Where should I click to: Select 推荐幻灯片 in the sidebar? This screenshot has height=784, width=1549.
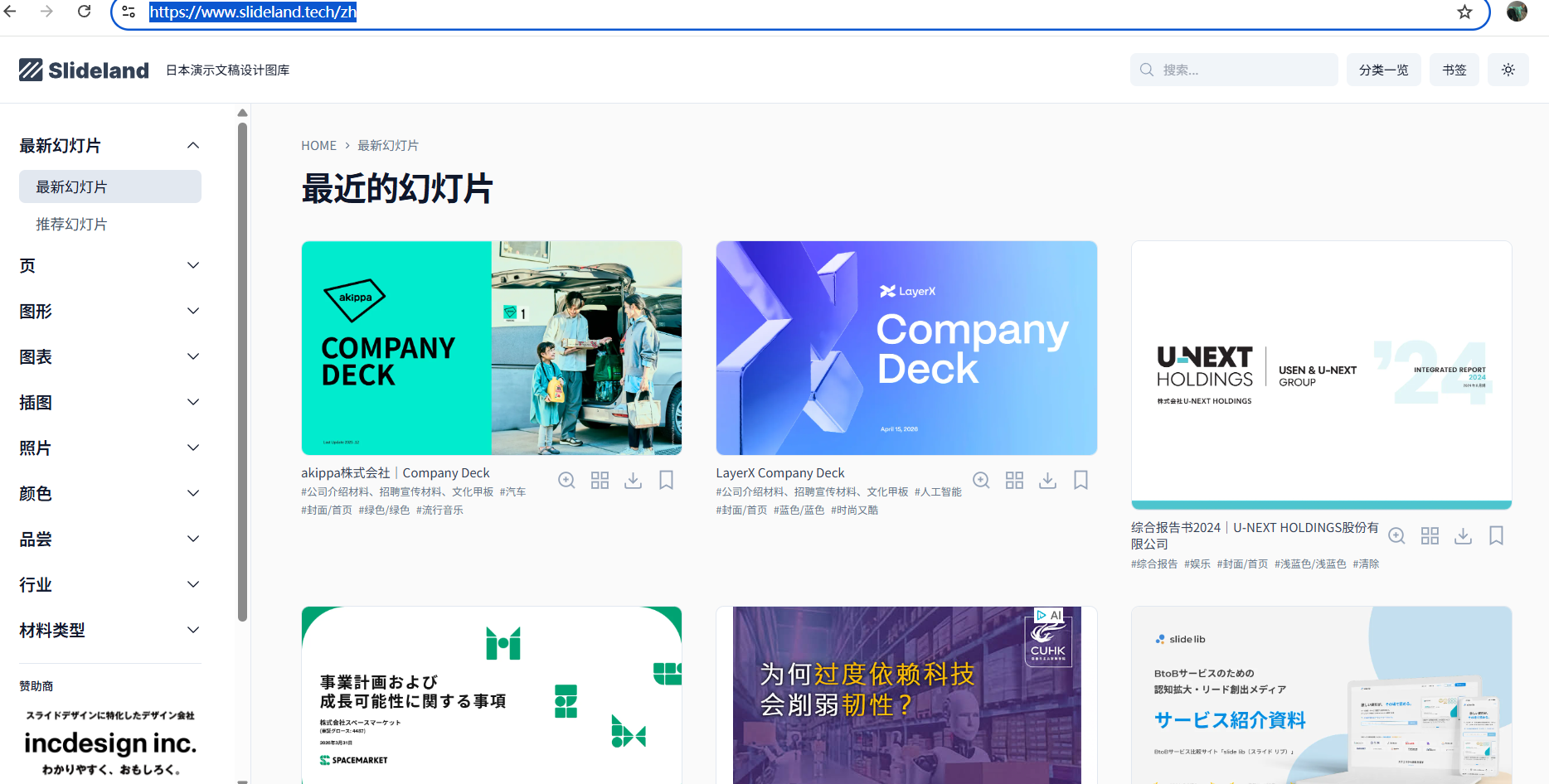point(71,225)
